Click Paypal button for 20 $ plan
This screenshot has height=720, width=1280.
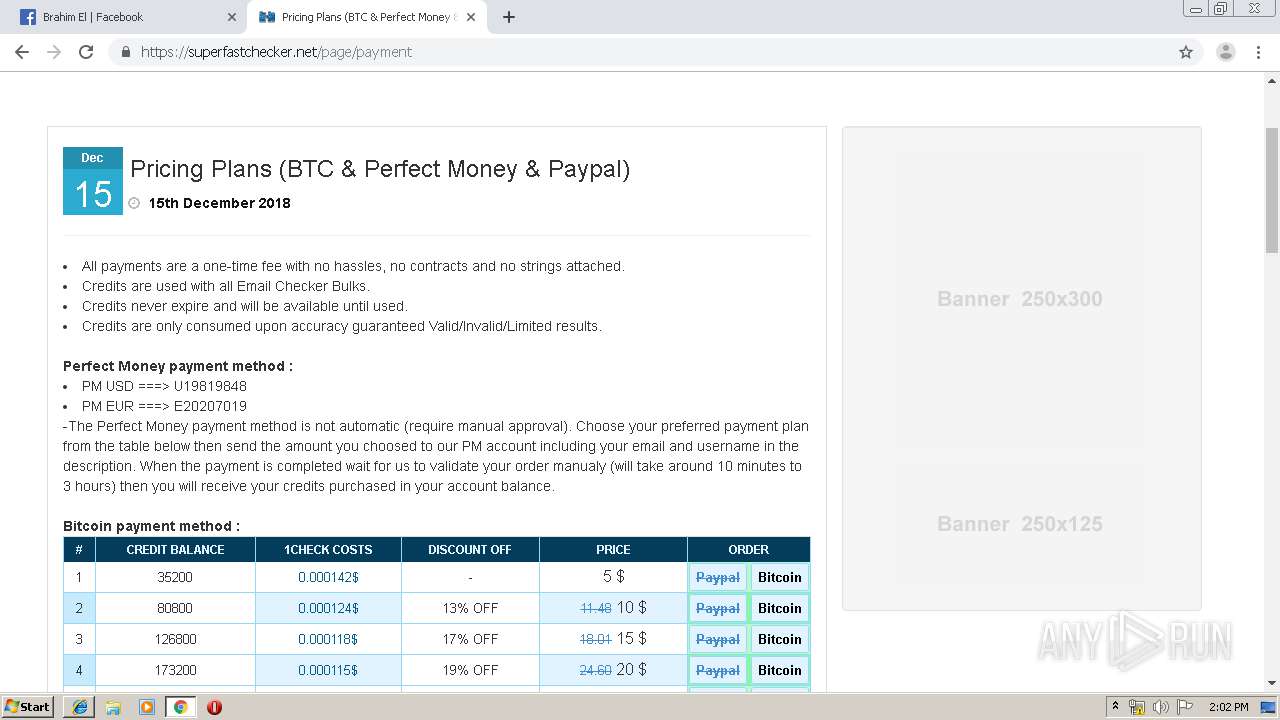[718, 670]
